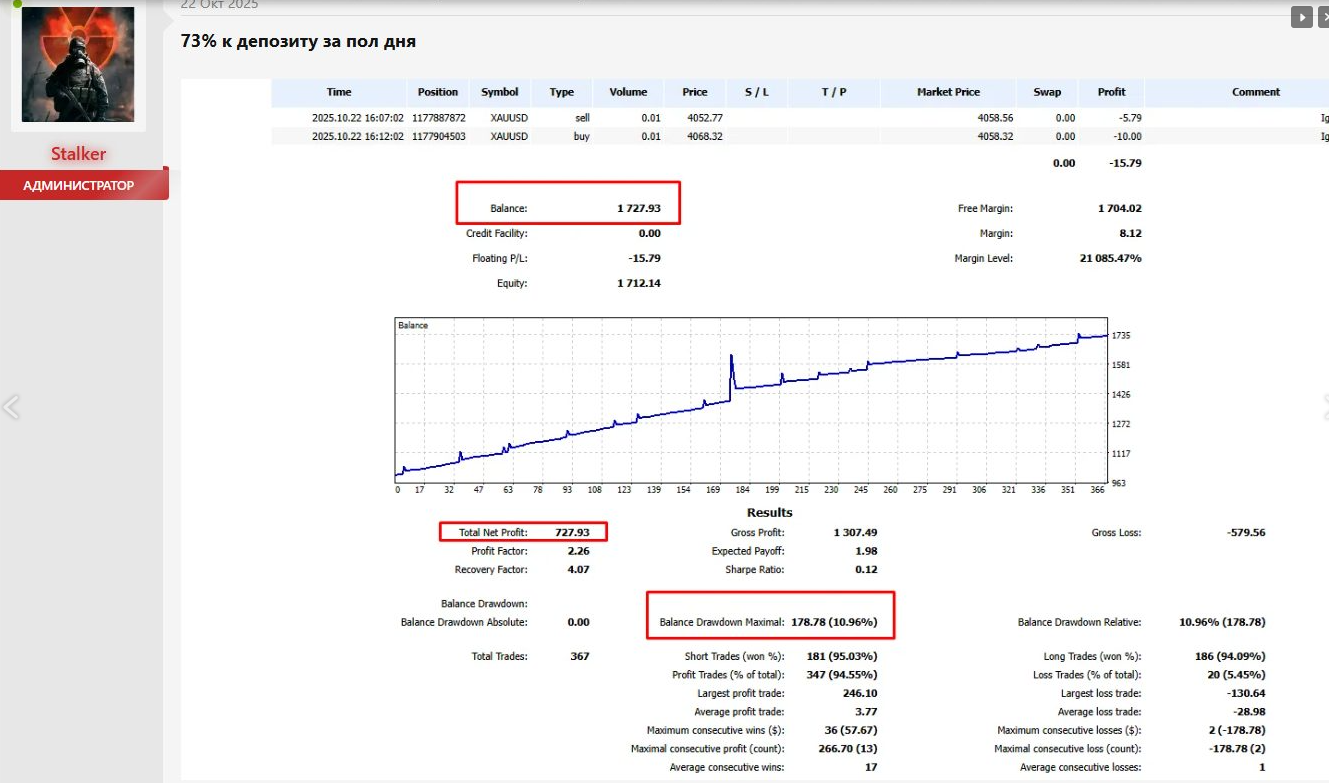
Task: Click the Balance Drawdown Maximal highlighted box
Action: 772,617
